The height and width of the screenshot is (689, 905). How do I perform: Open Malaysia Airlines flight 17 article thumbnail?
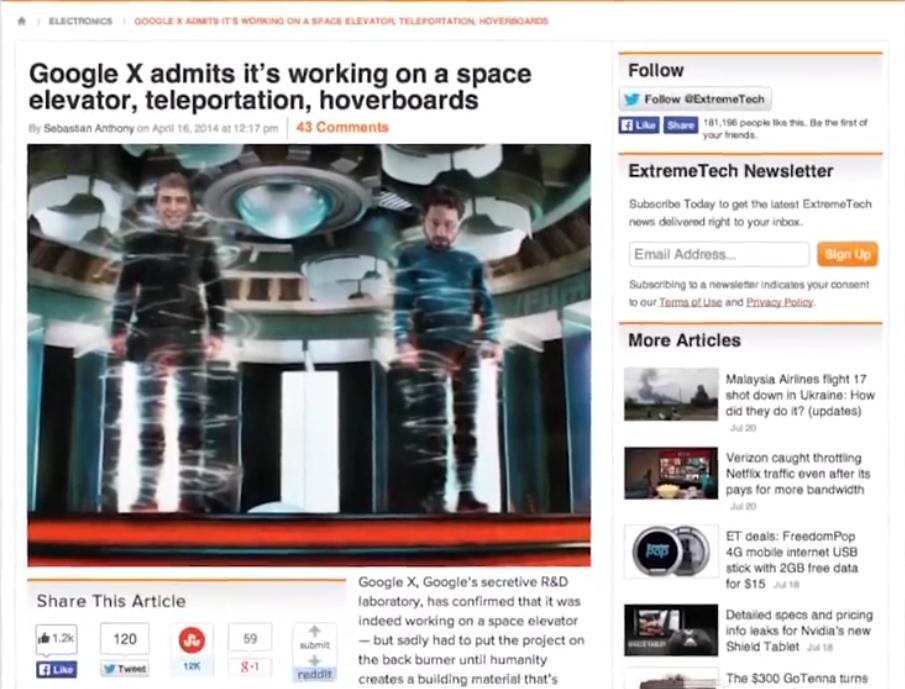coord(671,394)
